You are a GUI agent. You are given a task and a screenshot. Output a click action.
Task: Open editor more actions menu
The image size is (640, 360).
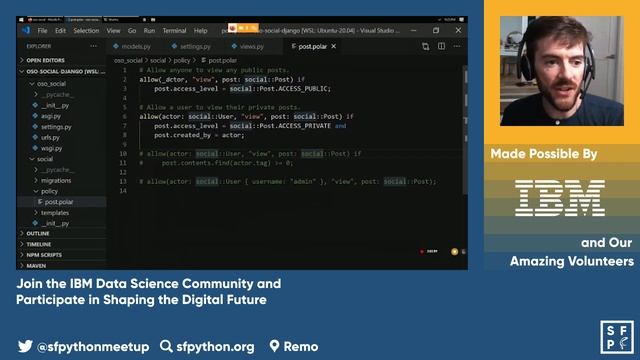457,46
